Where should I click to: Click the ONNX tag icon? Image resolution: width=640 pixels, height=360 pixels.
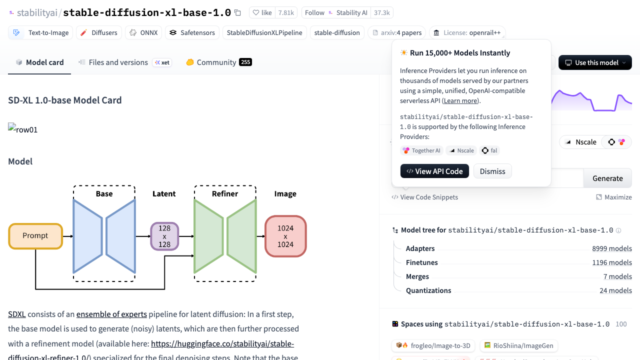coord(133,33)
